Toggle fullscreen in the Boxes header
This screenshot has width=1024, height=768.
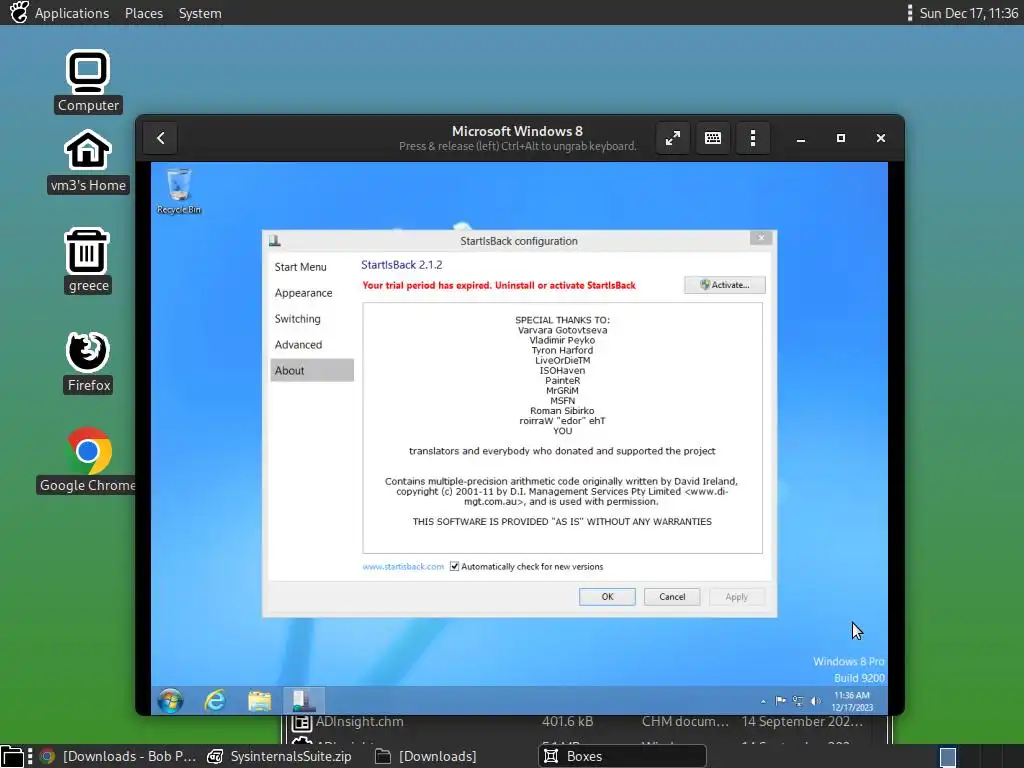(673, 138)
